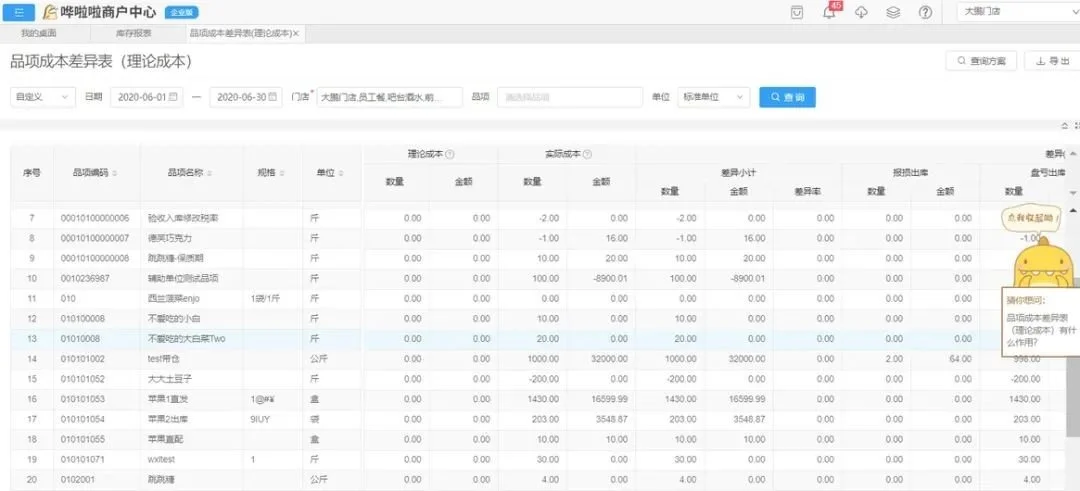Image resolution: width=1080 pixels, height=491 pixels.
Task: Sort by 单位 column sort icon
Action: click(x=342, y=174)
